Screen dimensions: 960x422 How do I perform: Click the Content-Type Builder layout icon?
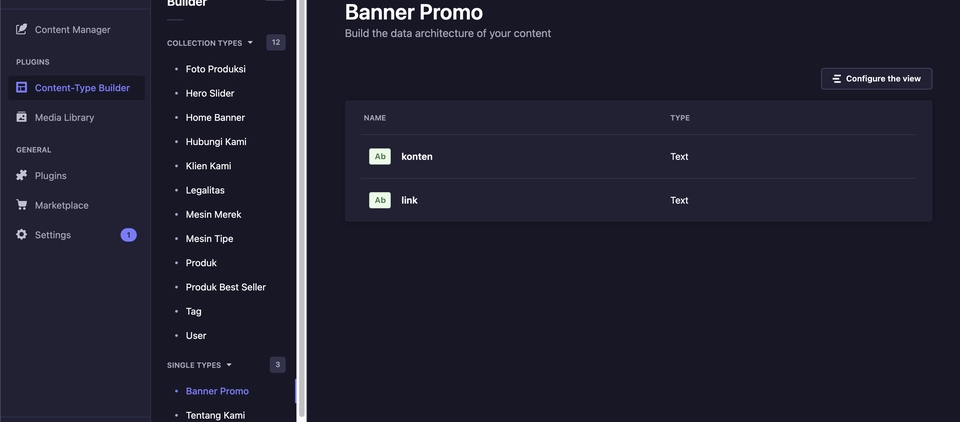(x=21, y=88)
